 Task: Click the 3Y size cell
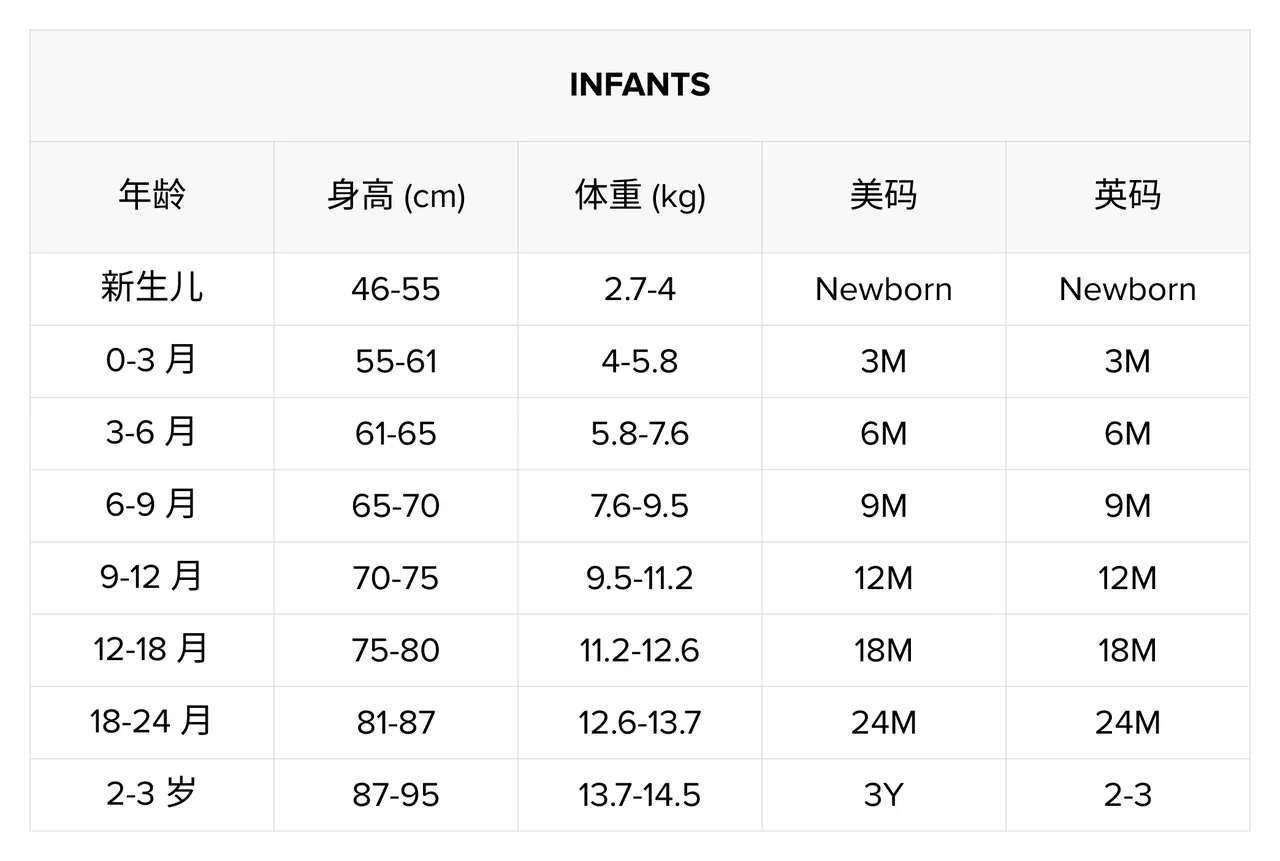tap(884, 795)
